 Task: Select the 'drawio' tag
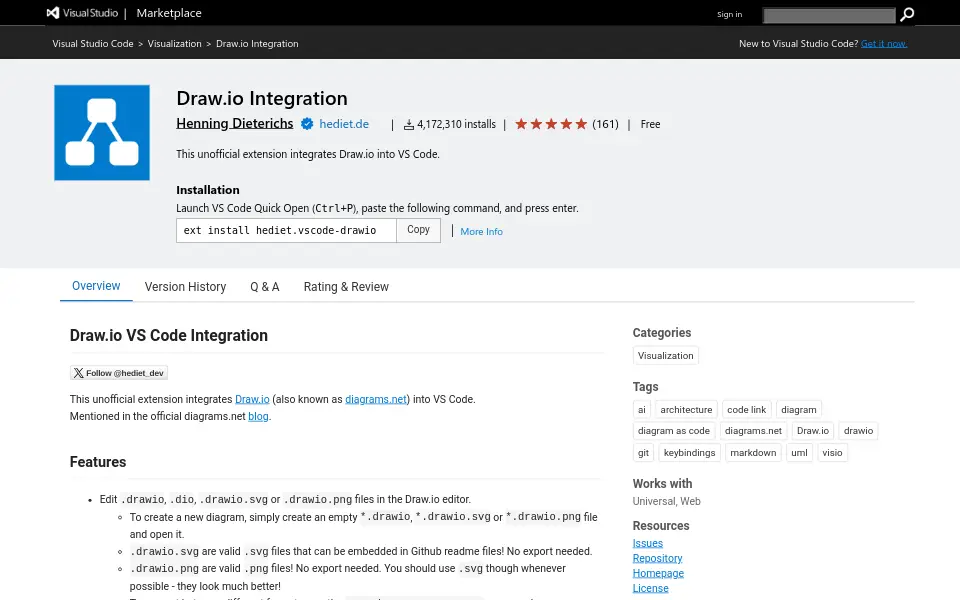pyautogui.click(x=858, y=431)
